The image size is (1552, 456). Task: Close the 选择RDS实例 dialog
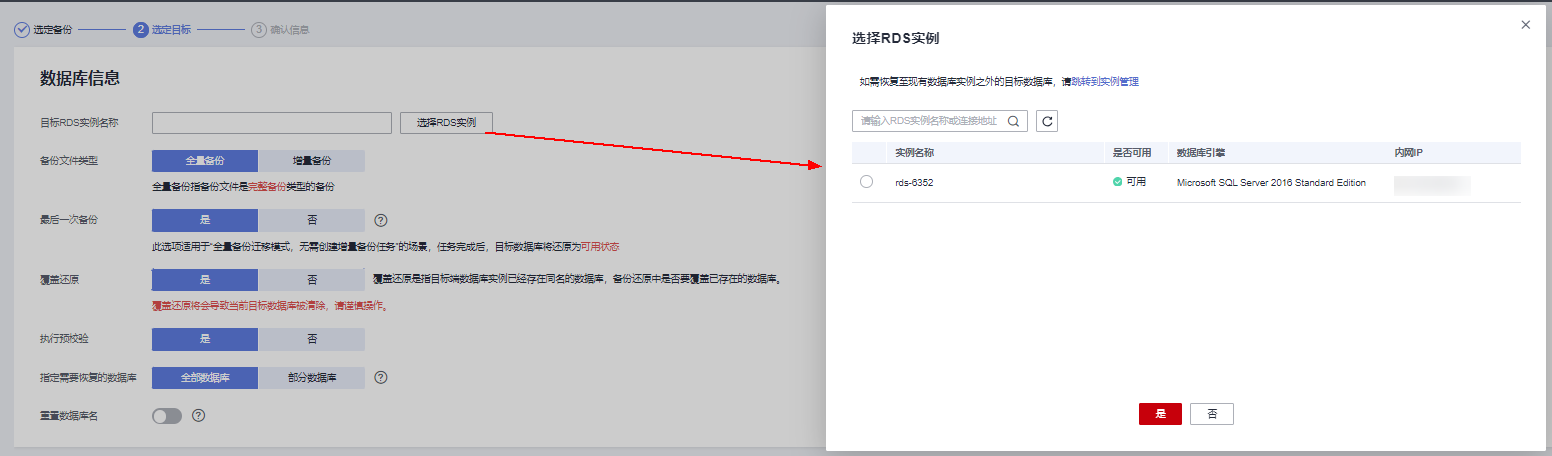1525,25
